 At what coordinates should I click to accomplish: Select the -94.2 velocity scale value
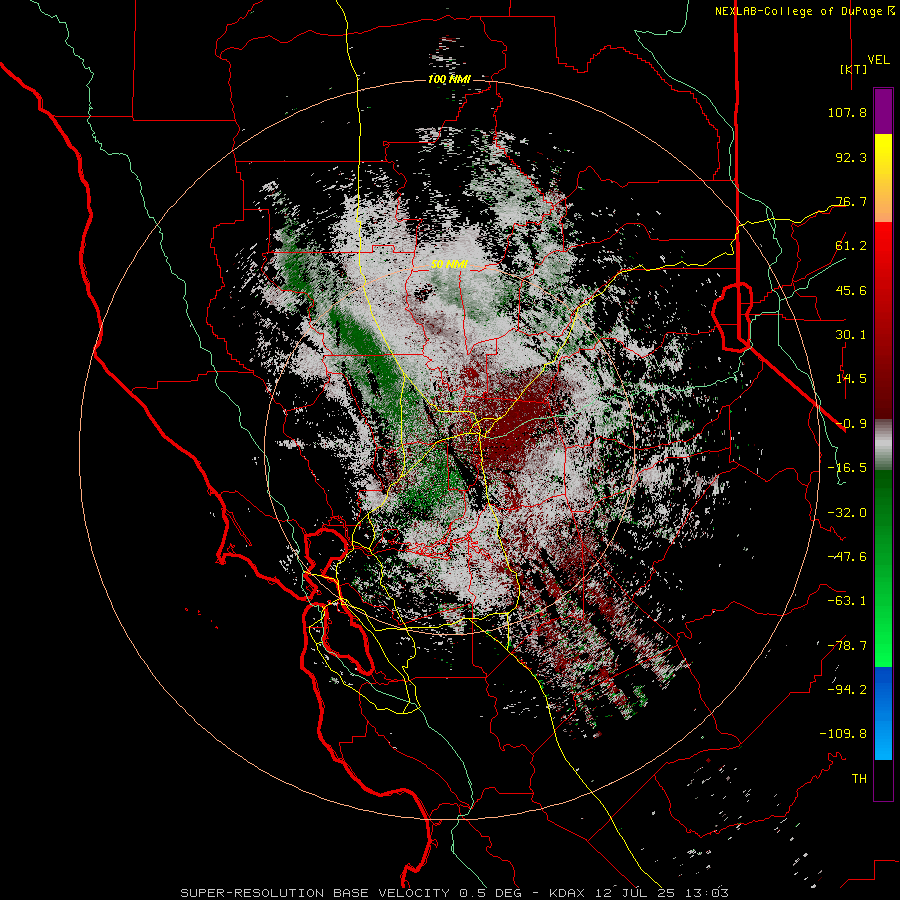(x=847, y=690)
